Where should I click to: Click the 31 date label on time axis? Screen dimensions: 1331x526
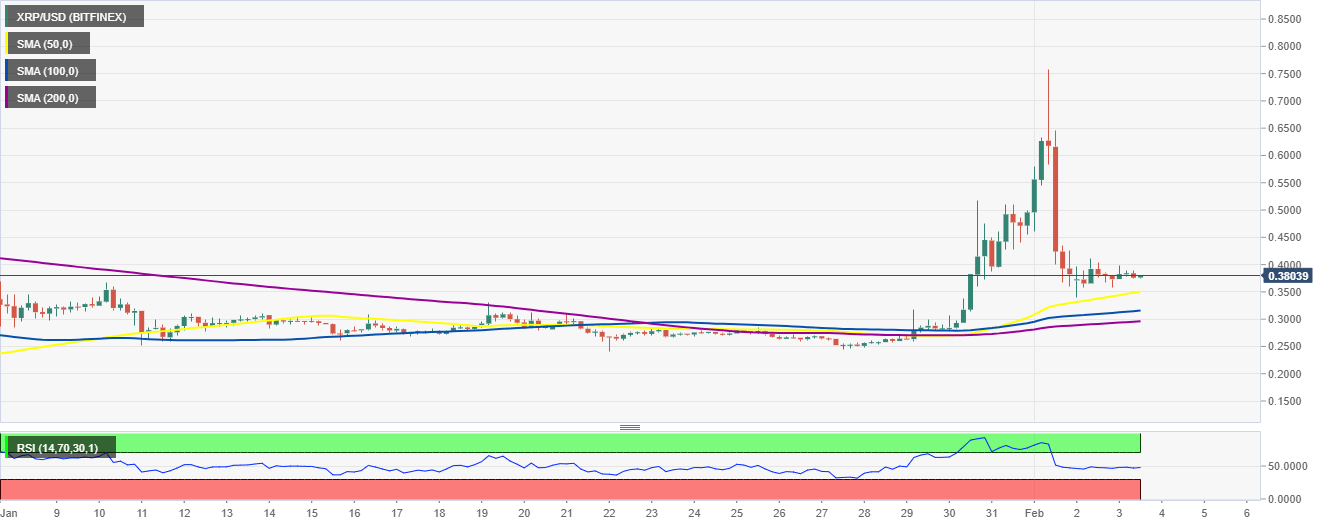click(x=991, y=514)
